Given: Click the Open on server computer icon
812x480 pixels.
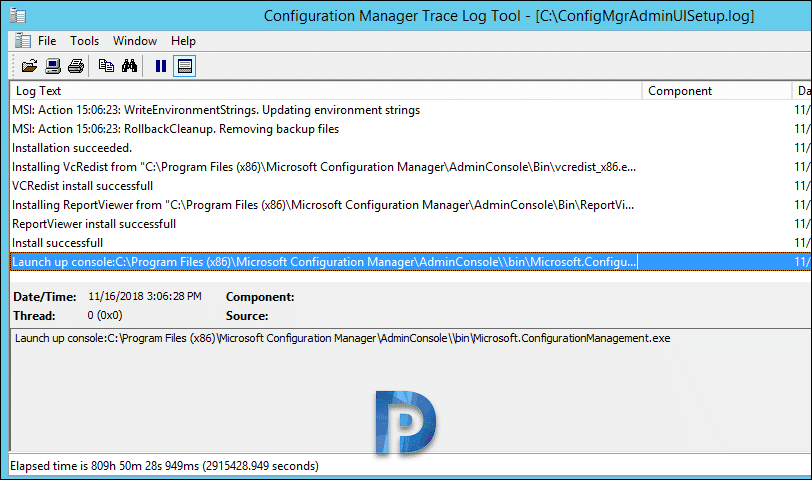Looking at the screenshot, I should coord(53,66).
